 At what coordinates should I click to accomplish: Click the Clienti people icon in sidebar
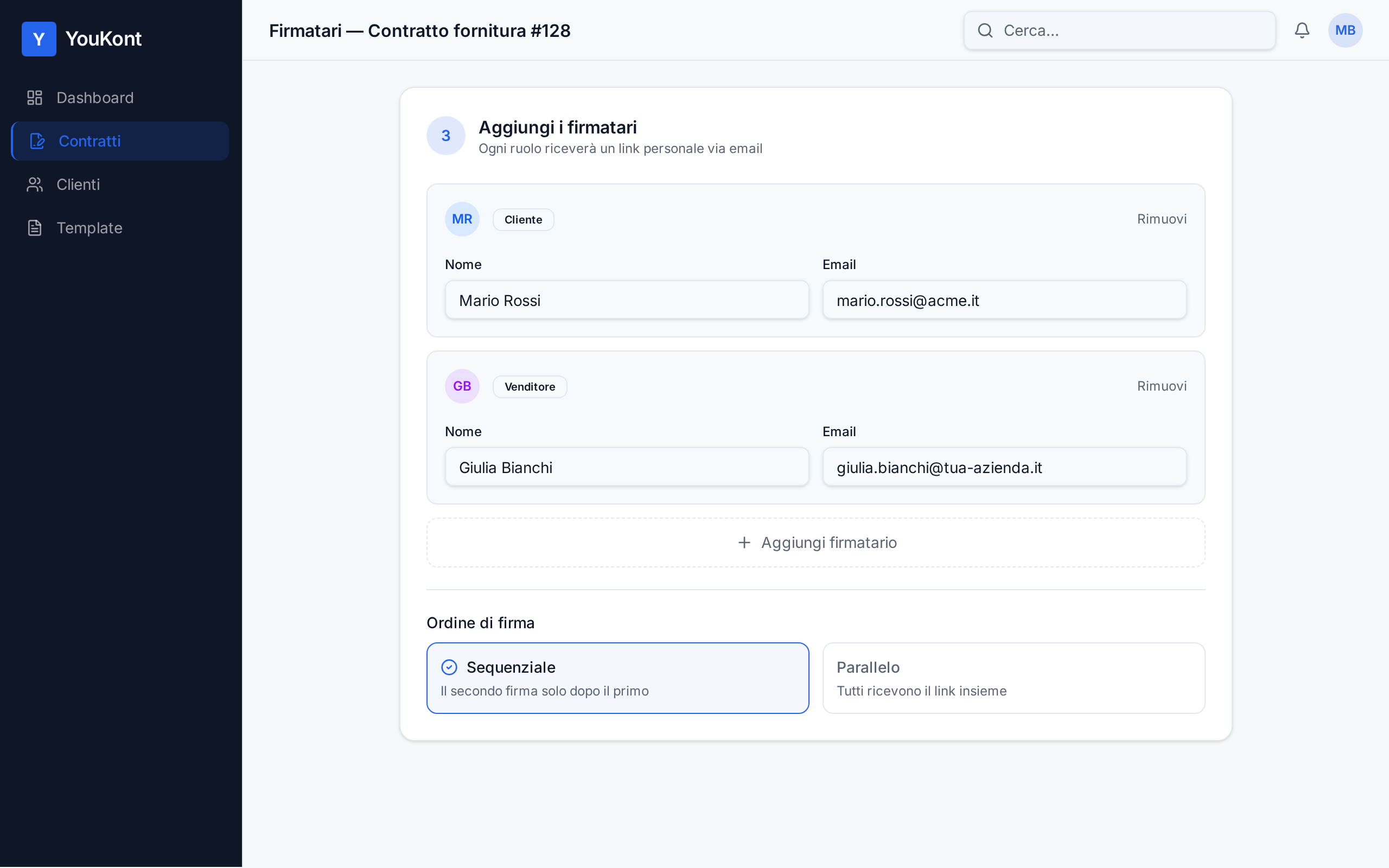(x=35, y=184)
